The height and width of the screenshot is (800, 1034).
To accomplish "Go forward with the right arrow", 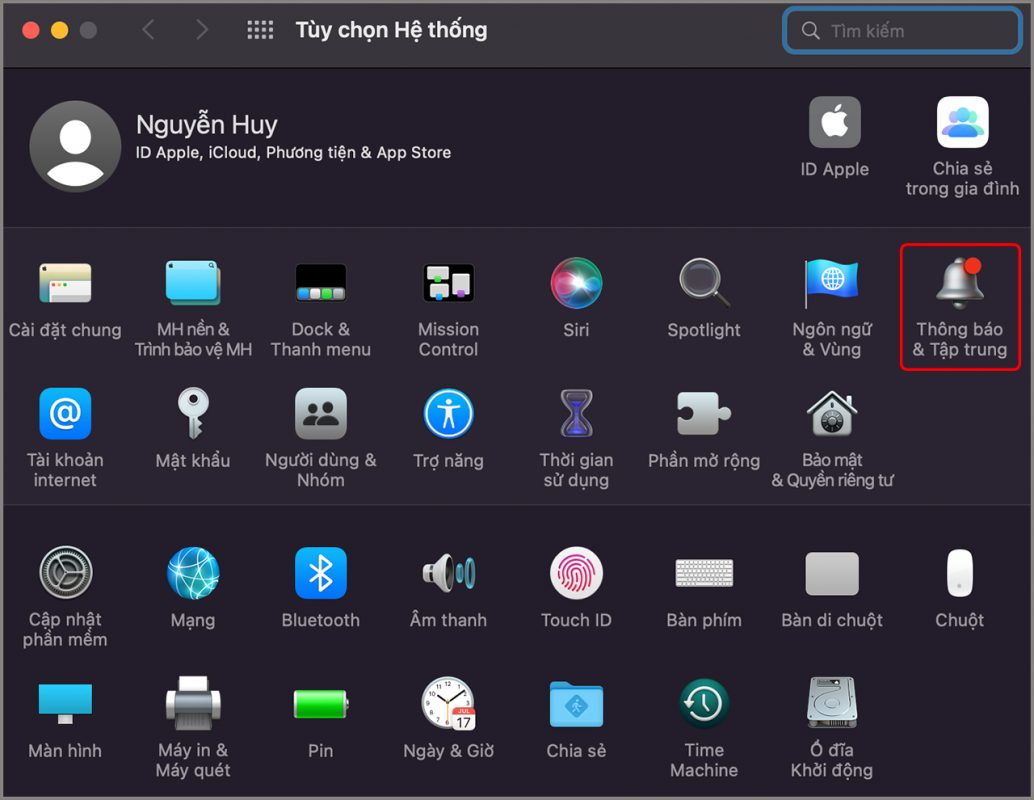I will (x=202, y=30).
